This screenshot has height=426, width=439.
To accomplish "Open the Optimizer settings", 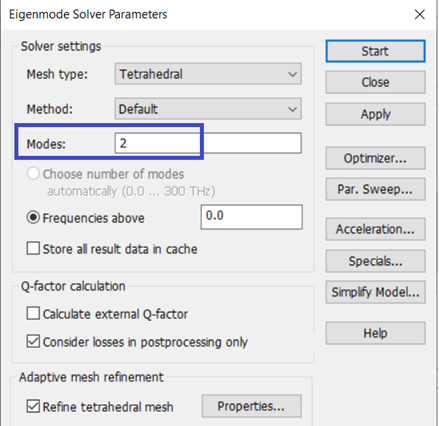I will pyautogui.click(x=375, y=158).
